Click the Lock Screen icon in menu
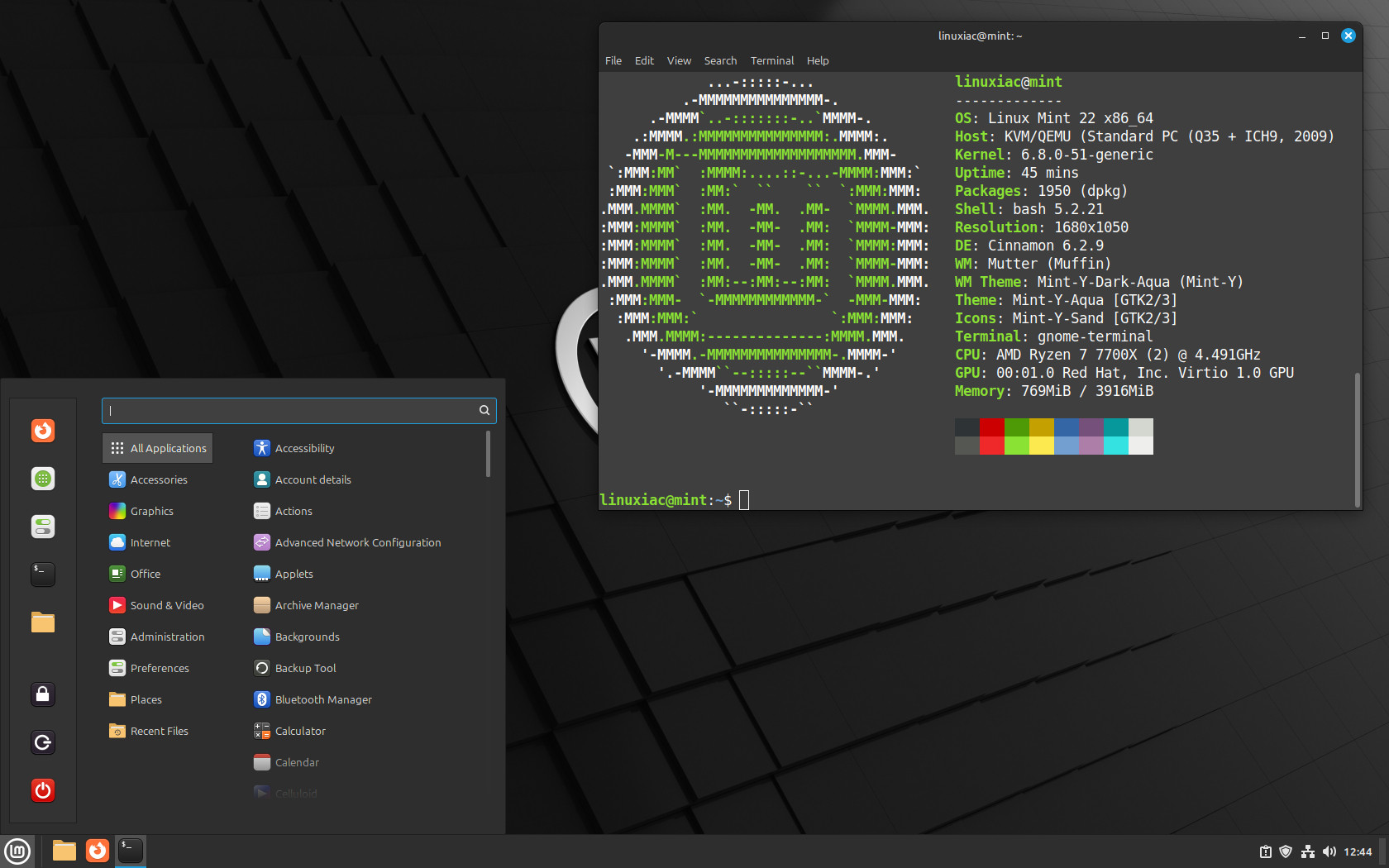 pyautogui.click(x=43, y=694)
